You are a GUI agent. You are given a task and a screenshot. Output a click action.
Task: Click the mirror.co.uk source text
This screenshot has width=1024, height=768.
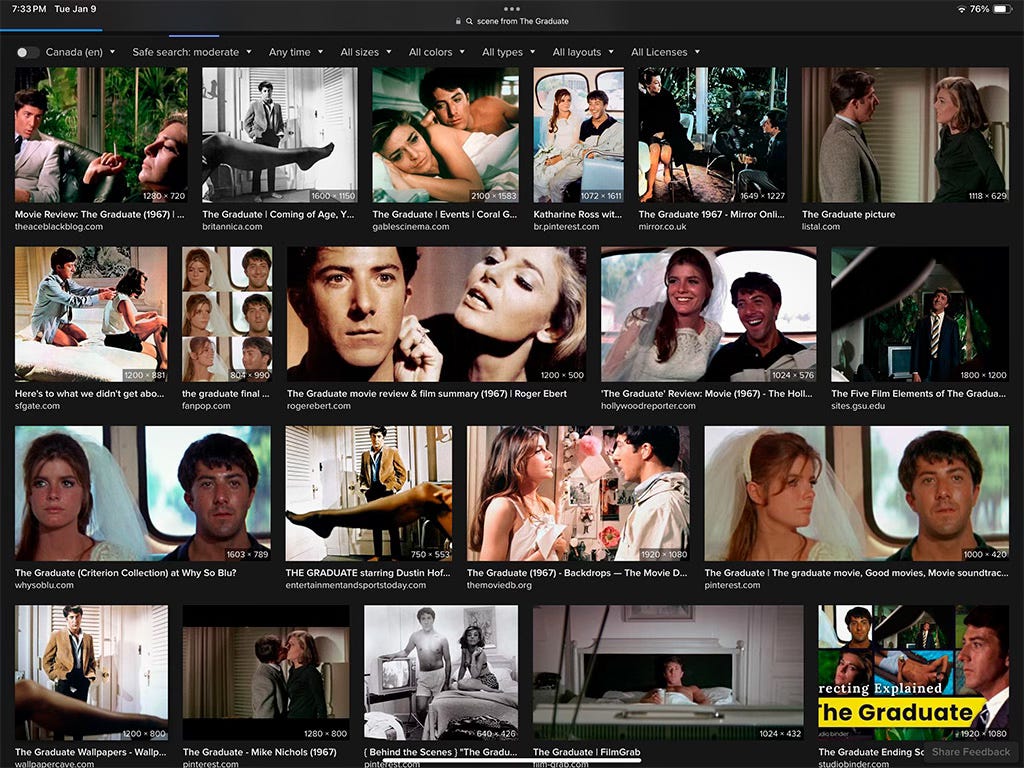coord(662,227)
